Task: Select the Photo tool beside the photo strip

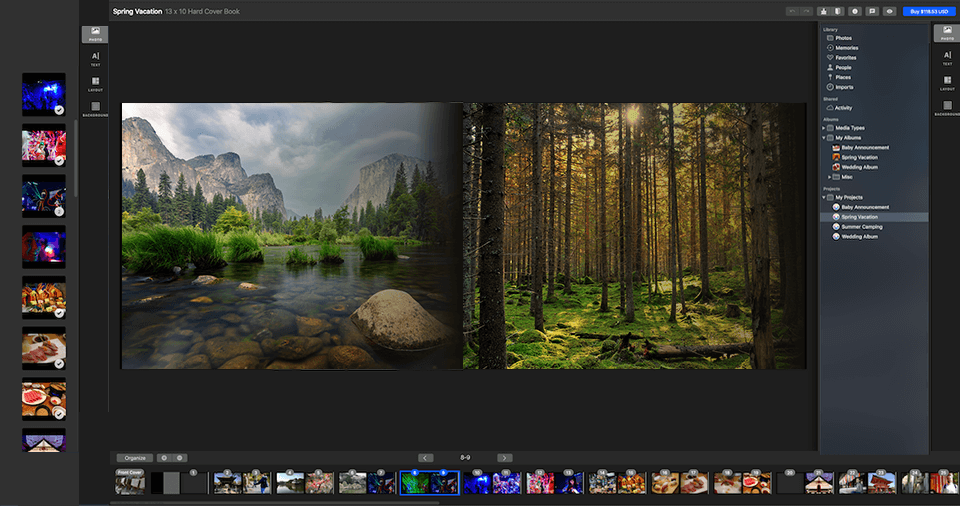Action: click(x=95, y=34)
